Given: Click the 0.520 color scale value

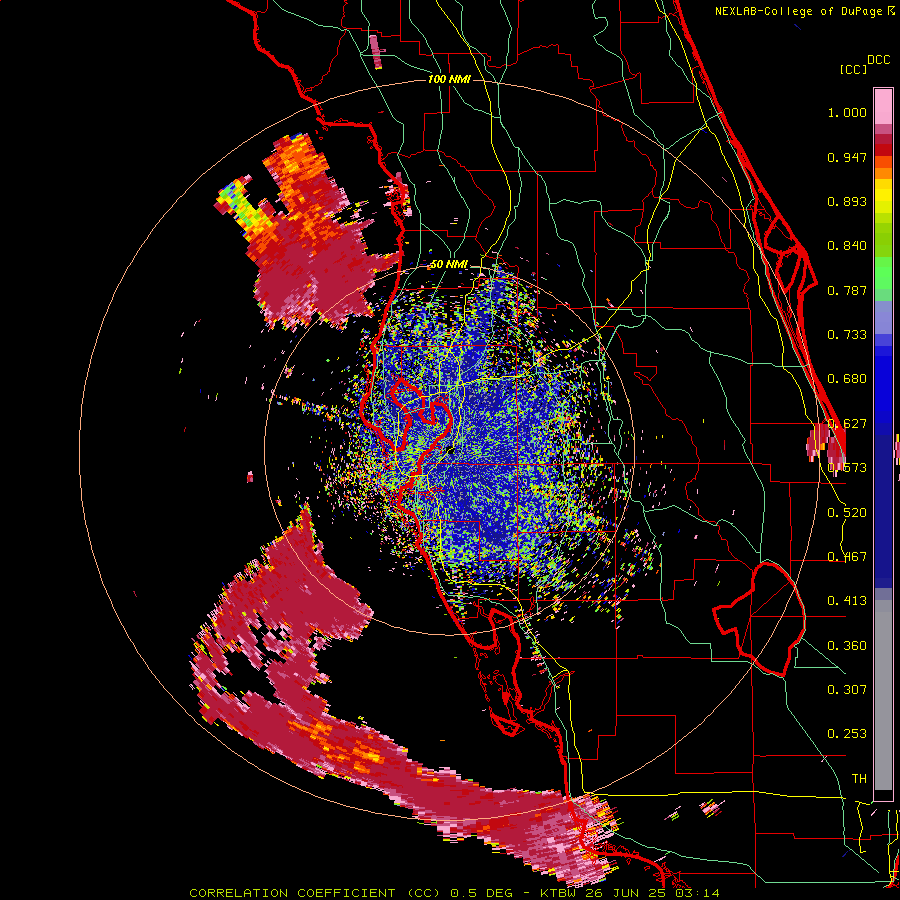Looking at the screenshot, I should tap(847, 513).
